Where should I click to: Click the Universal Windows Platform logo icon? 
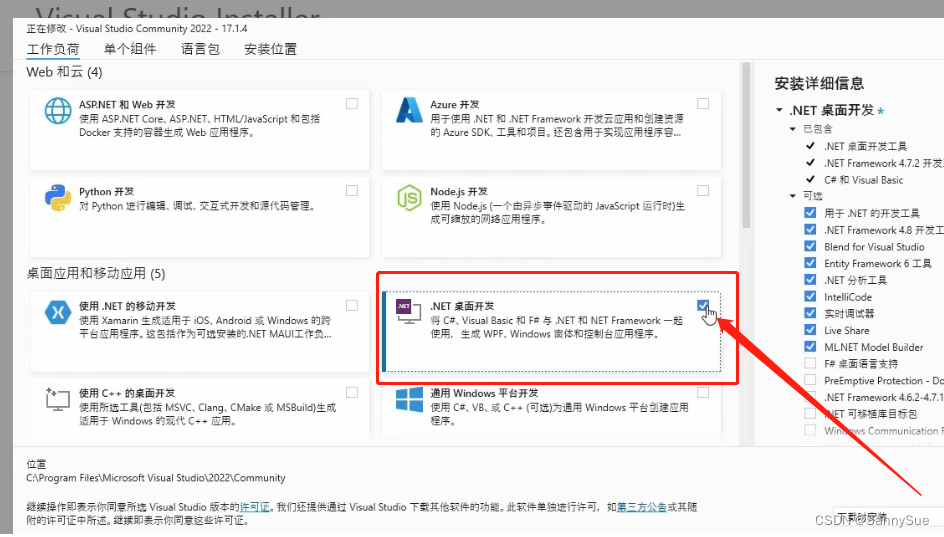409,399
